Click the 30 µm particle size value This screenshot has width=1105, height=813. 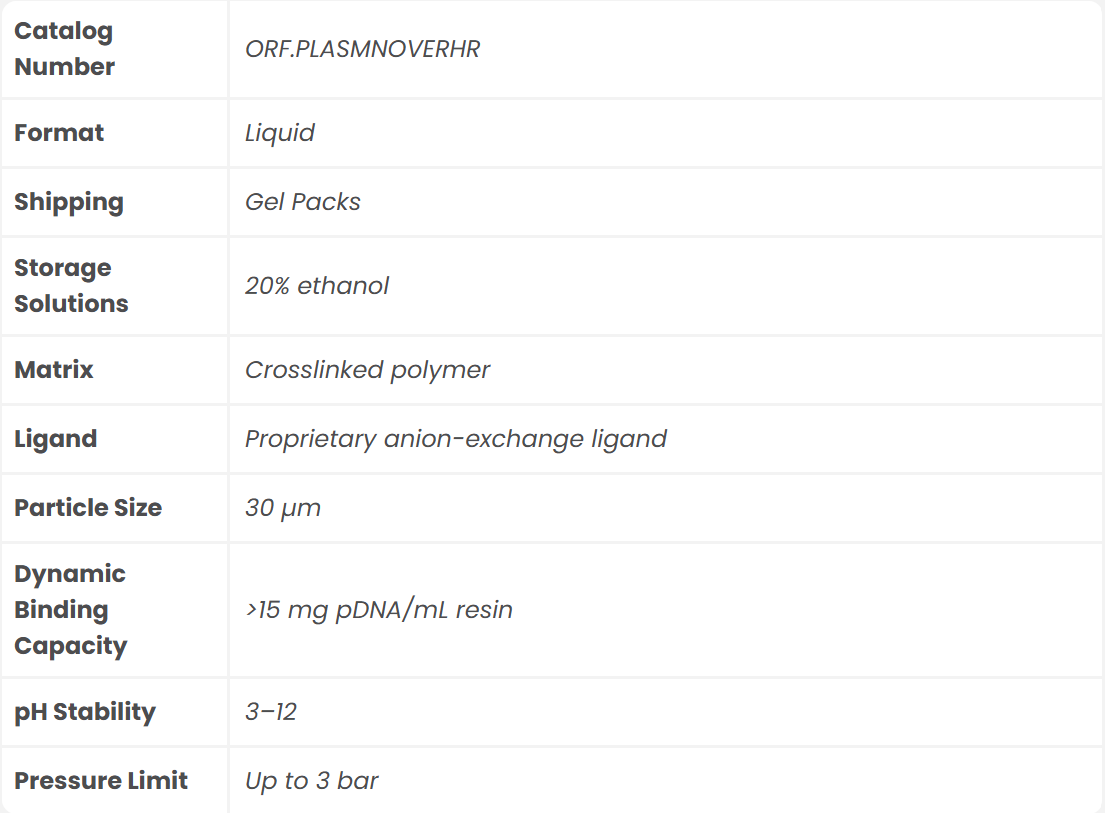coord(283,508)
